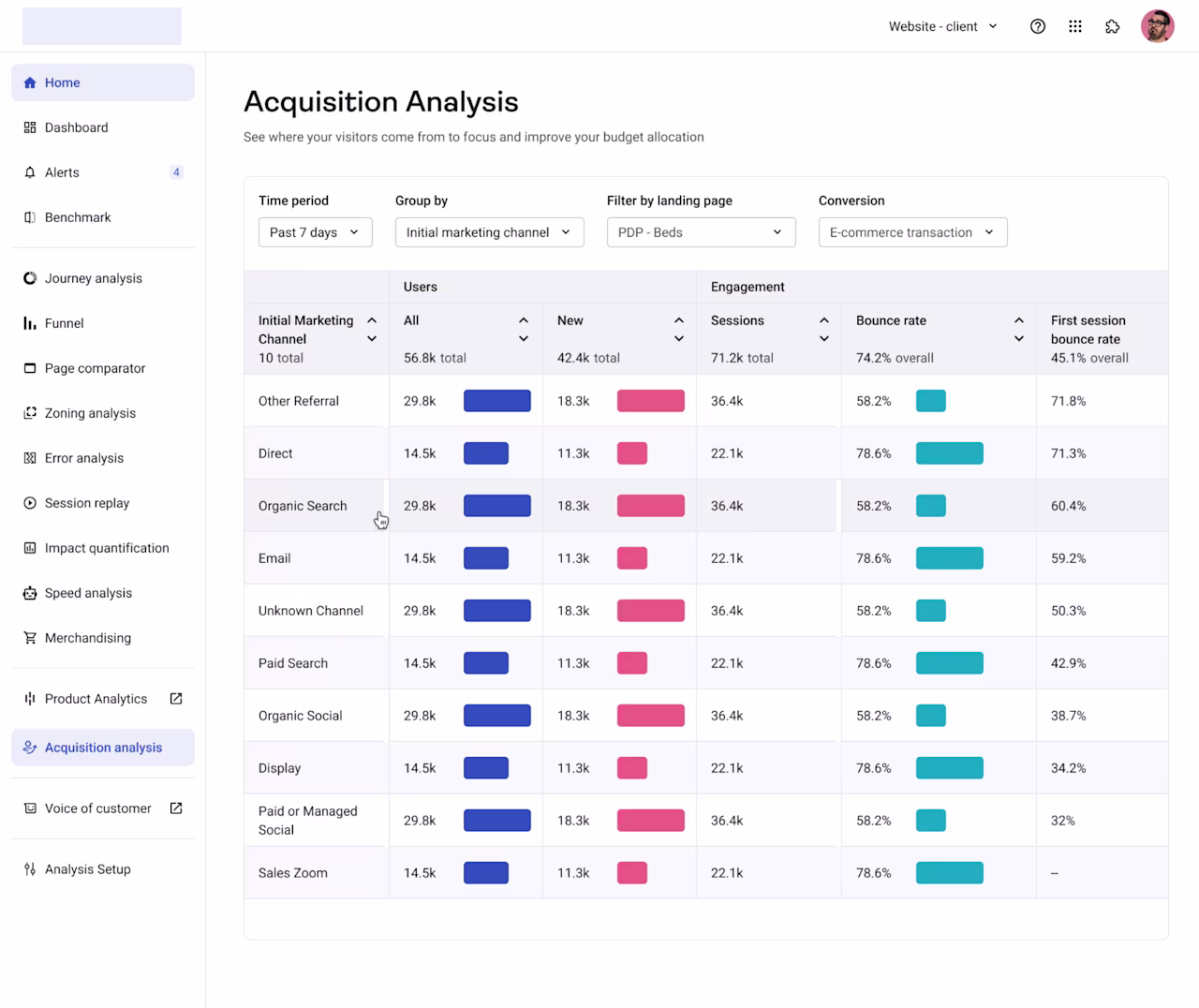The width and height of the screenshot is (1199, 1008).
Task: Open the help question mark icon
Action: (1038, 26)
